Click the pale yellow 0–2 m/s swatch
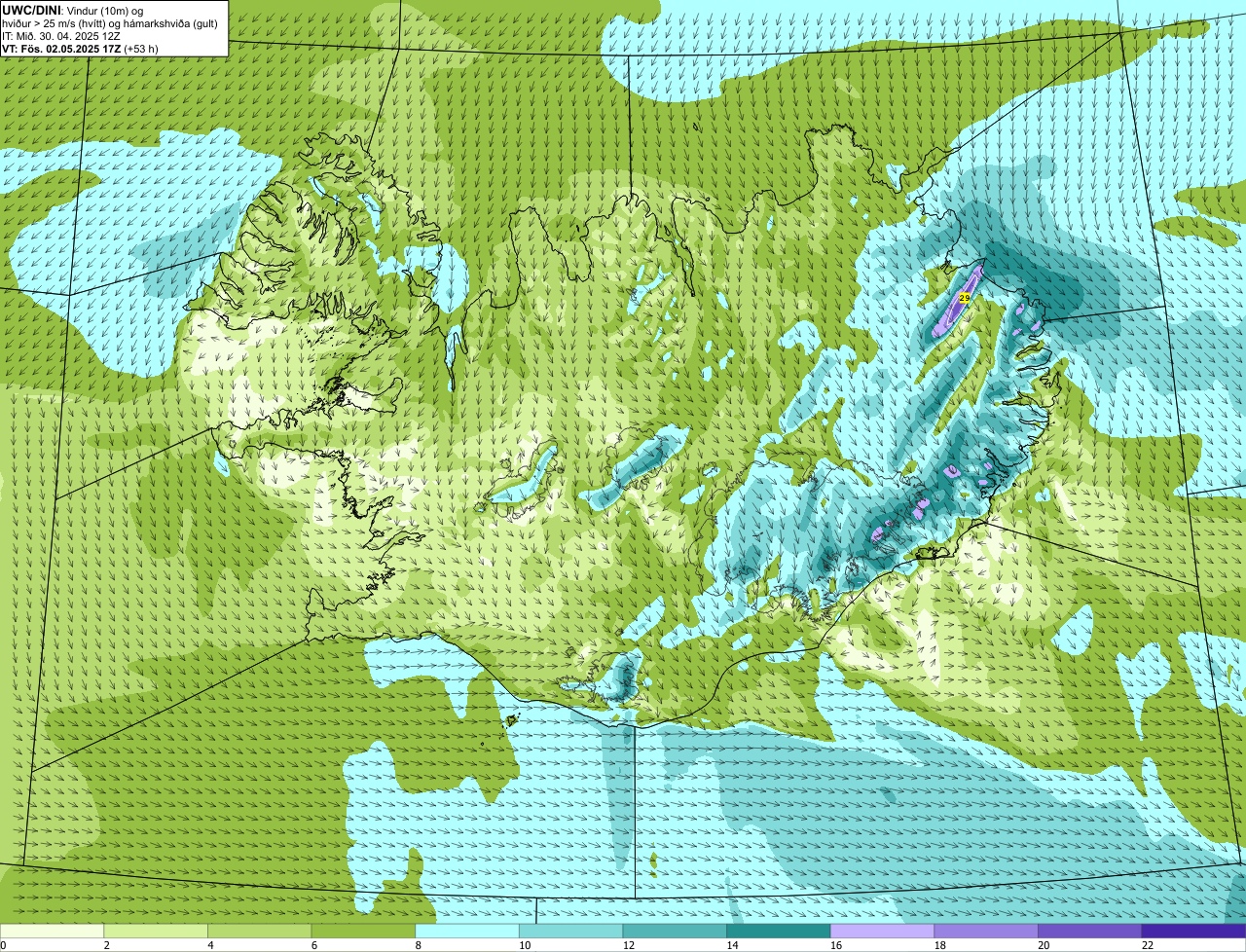 pos(52,931)
